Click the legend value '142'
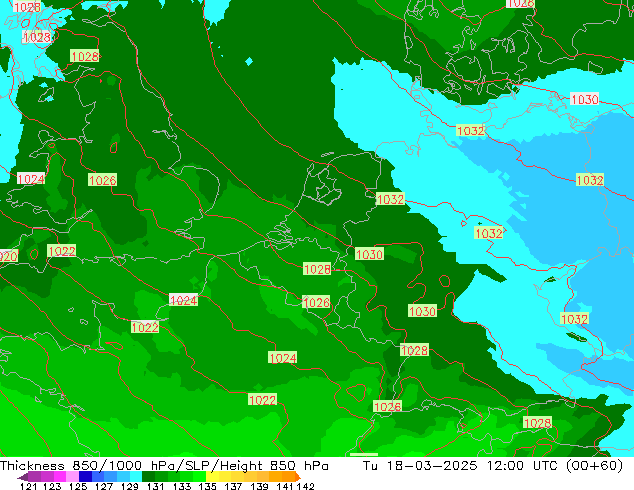Image resolution: width=634 pixels, height=490 pixels. point(305,486)
